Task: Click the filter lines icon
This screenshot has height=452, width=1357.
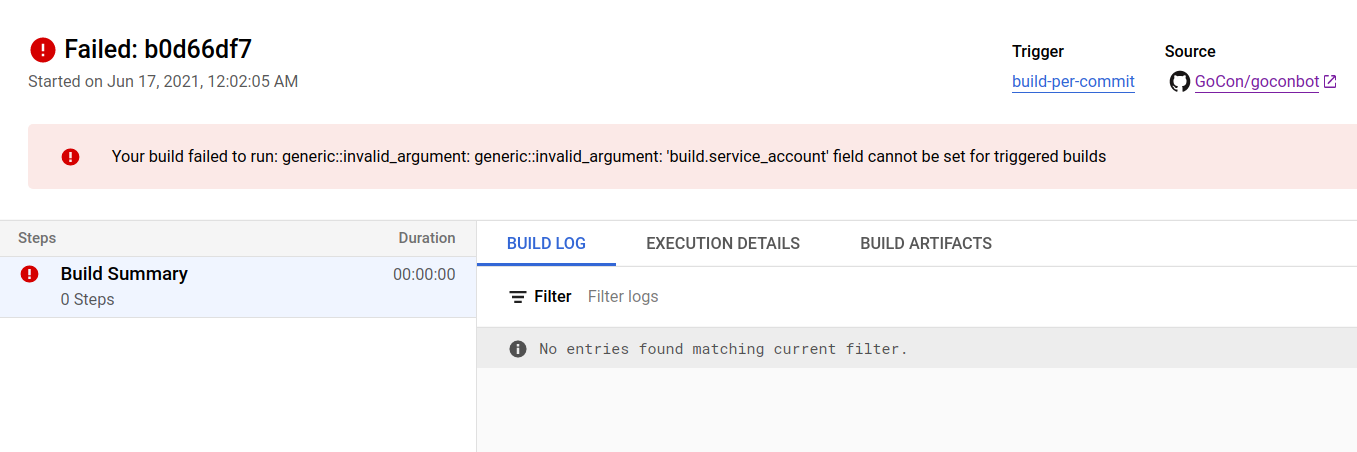Action: [x=518, y=297]
